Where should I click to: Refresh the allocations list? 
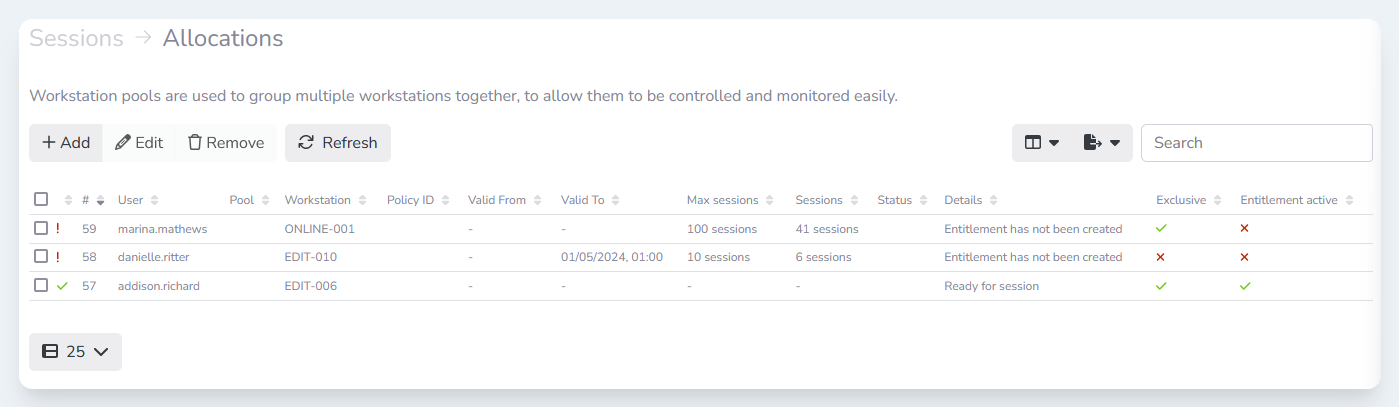tap(338, 143)
